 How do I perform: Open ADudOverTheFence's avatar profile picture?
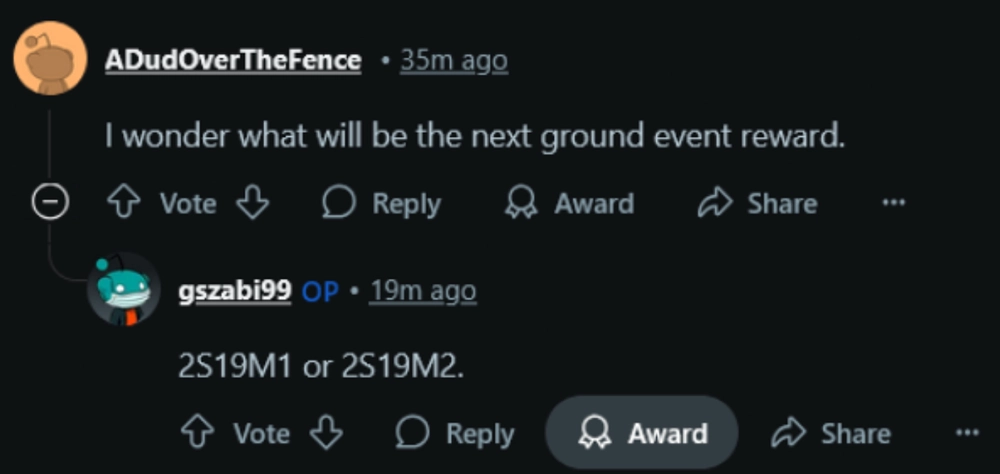pos(50,58)
